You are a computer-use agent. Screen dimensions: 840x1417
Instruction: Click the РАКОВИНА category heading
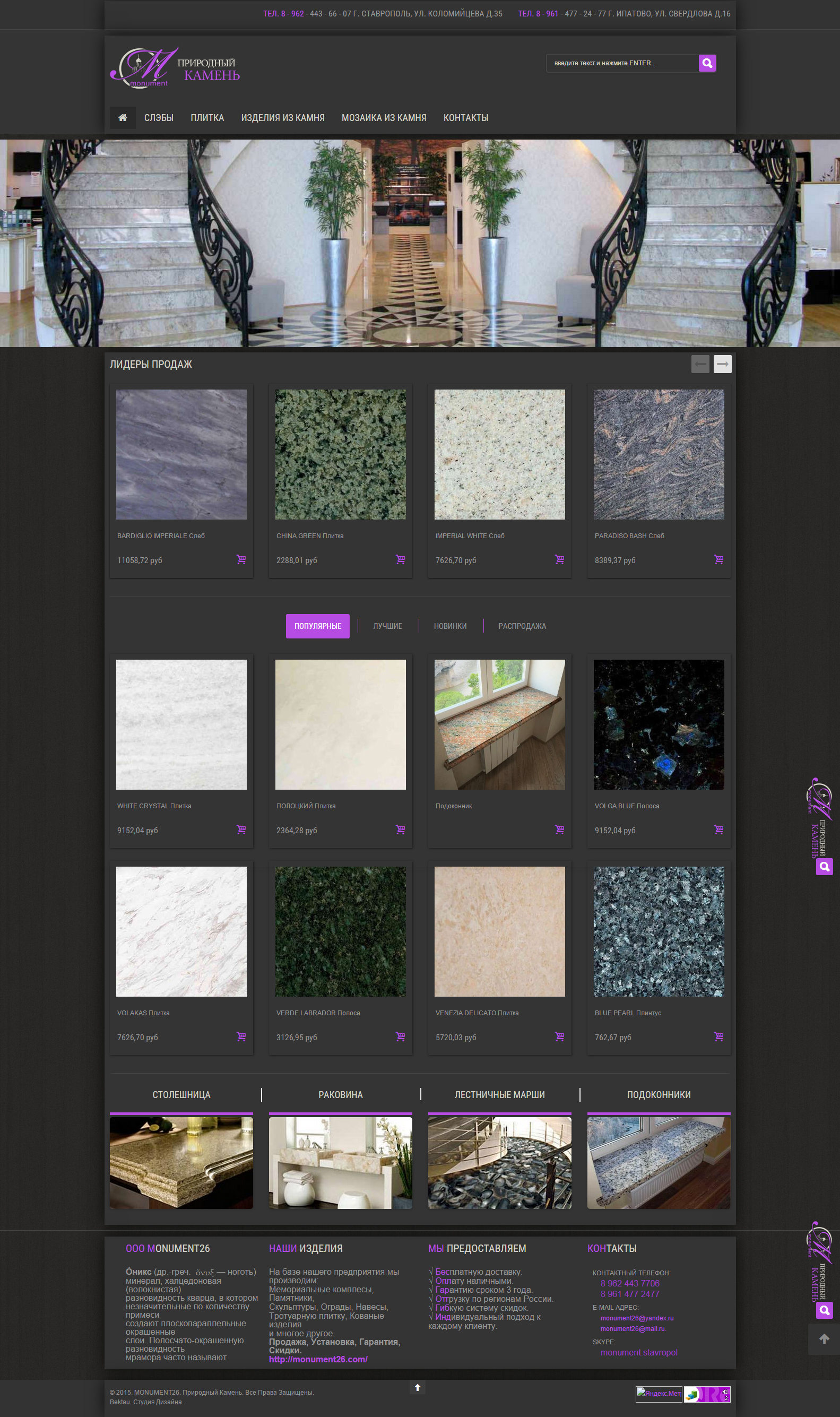click(340, 1094)
